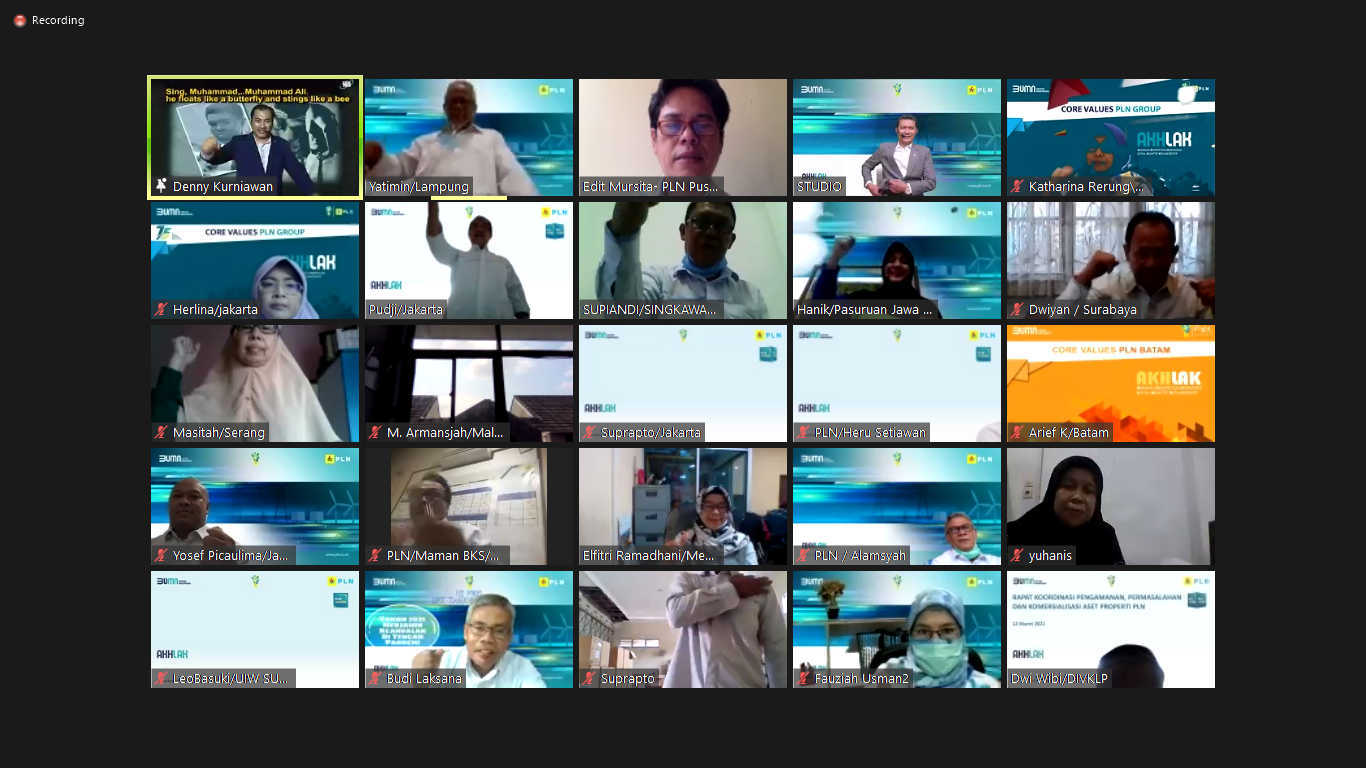
Task: Click the Hanik/Pasuruan Jawa name label
Action: tap(865, 310)
